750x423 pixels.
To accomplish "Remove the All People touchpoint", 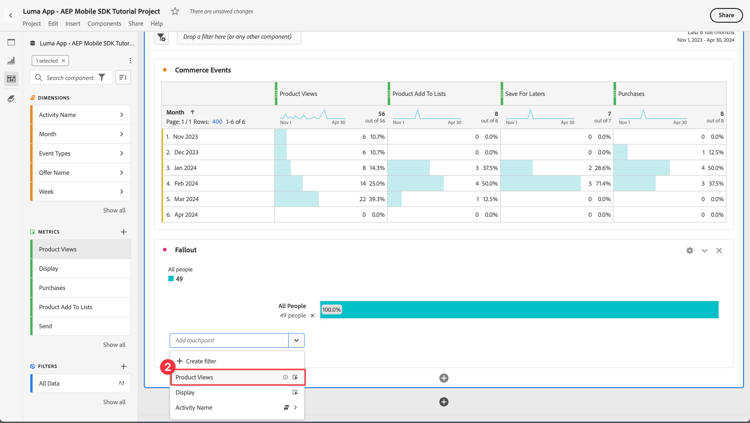I will (x=312, y=315).
